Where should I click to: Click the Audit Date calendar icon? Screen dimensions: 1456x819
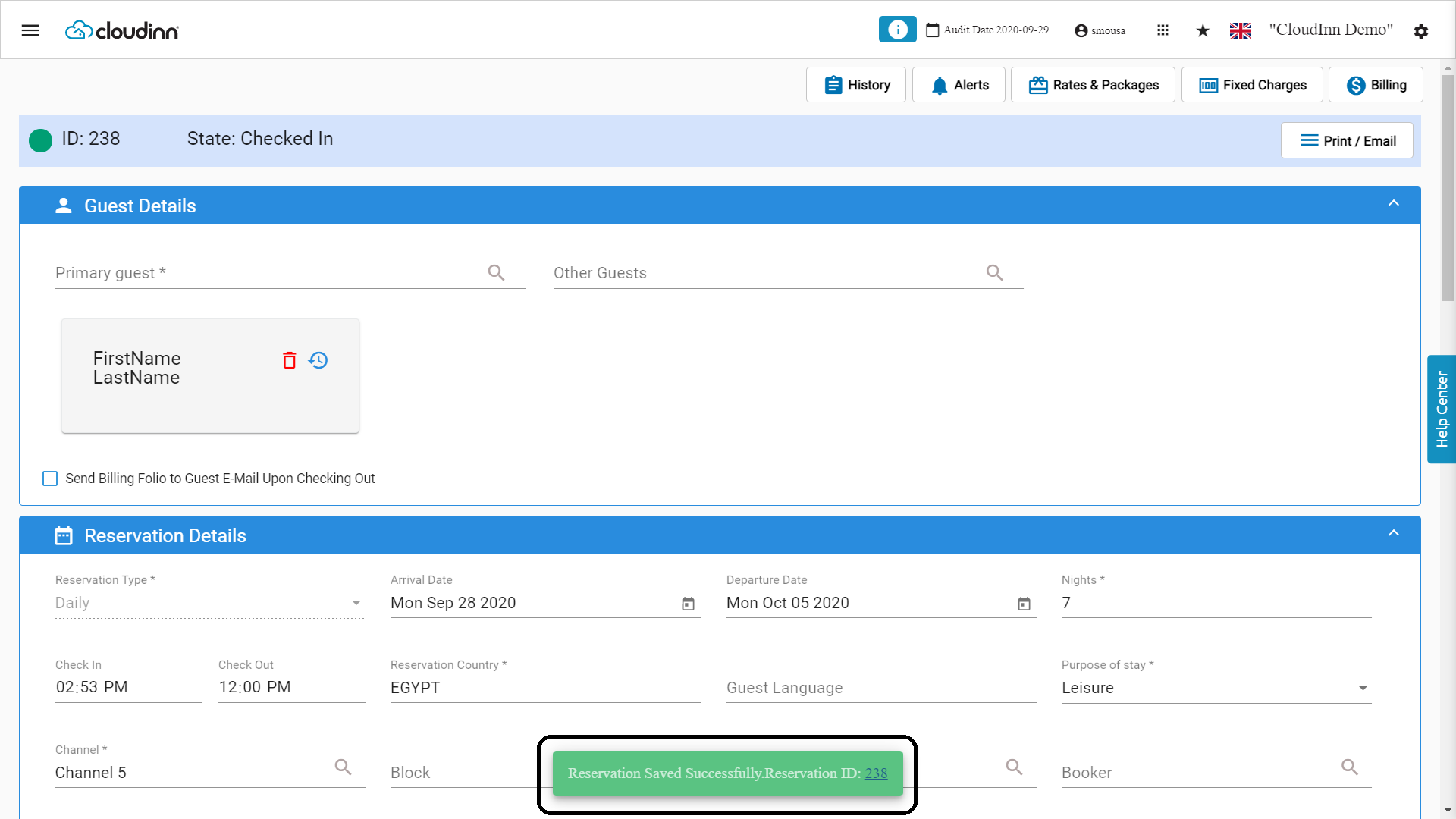[x=932, y=30]
